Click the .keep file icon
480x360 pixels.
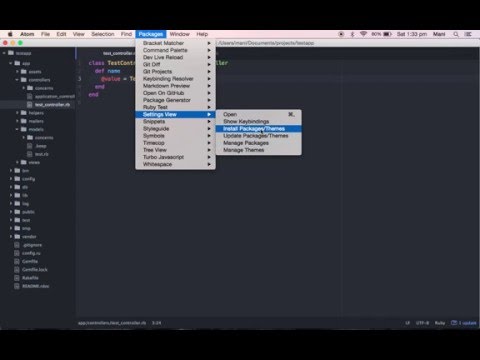[x=30, y=146]
